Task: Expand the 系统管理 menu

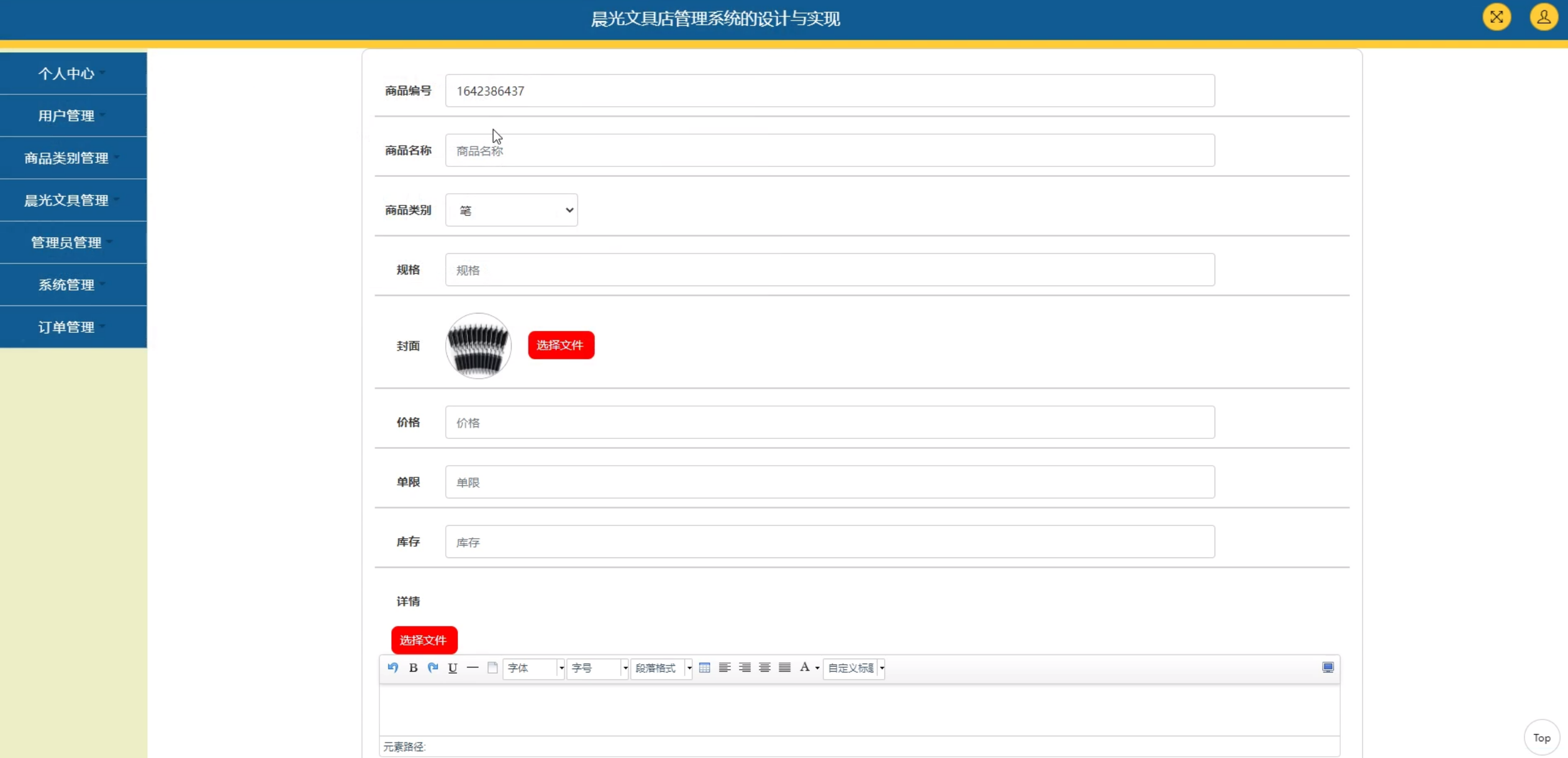Action: [73, 284]
